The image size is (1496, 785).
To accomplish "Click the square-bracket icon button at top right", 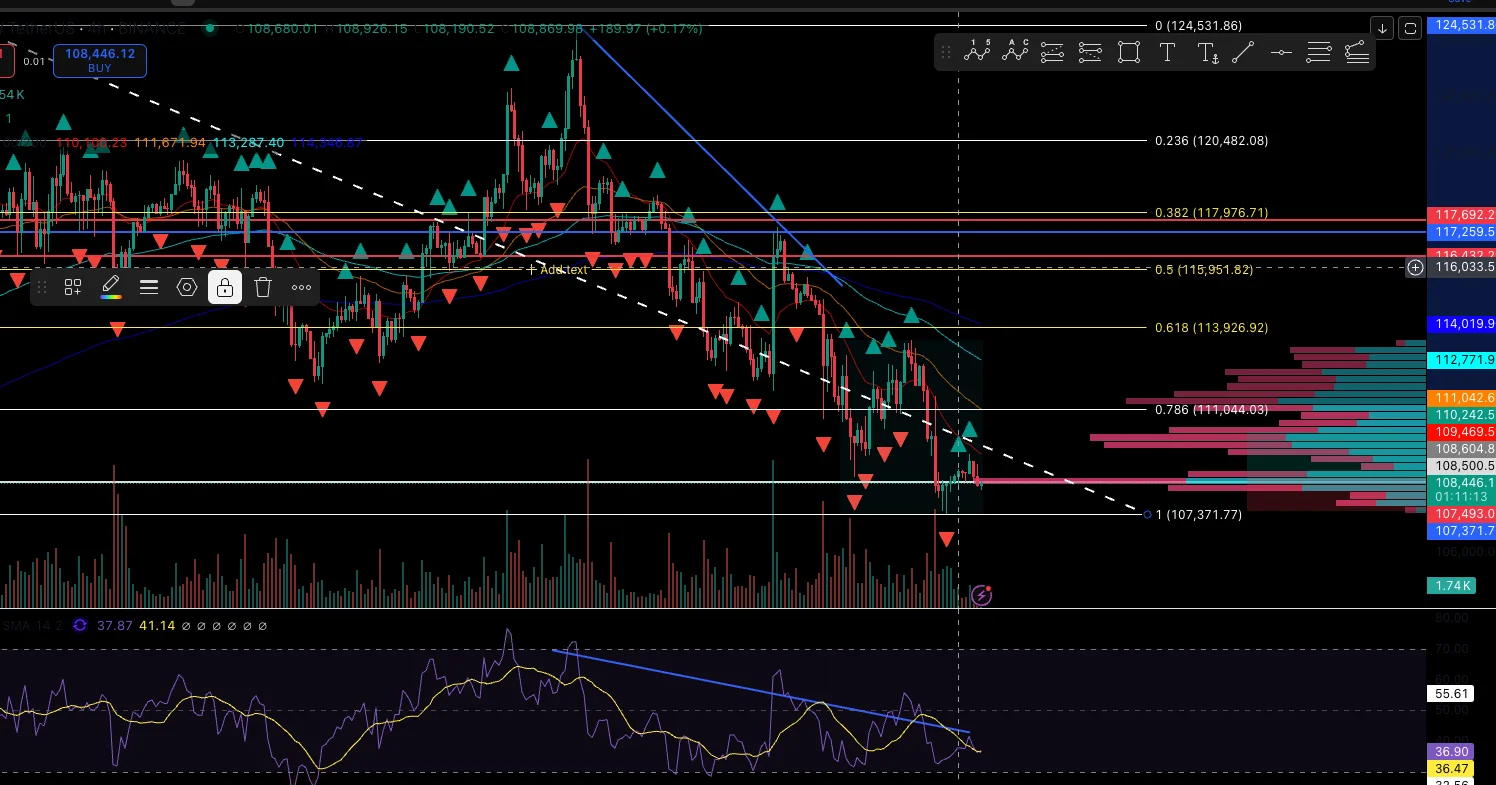I will click(x=1410, y=28).
